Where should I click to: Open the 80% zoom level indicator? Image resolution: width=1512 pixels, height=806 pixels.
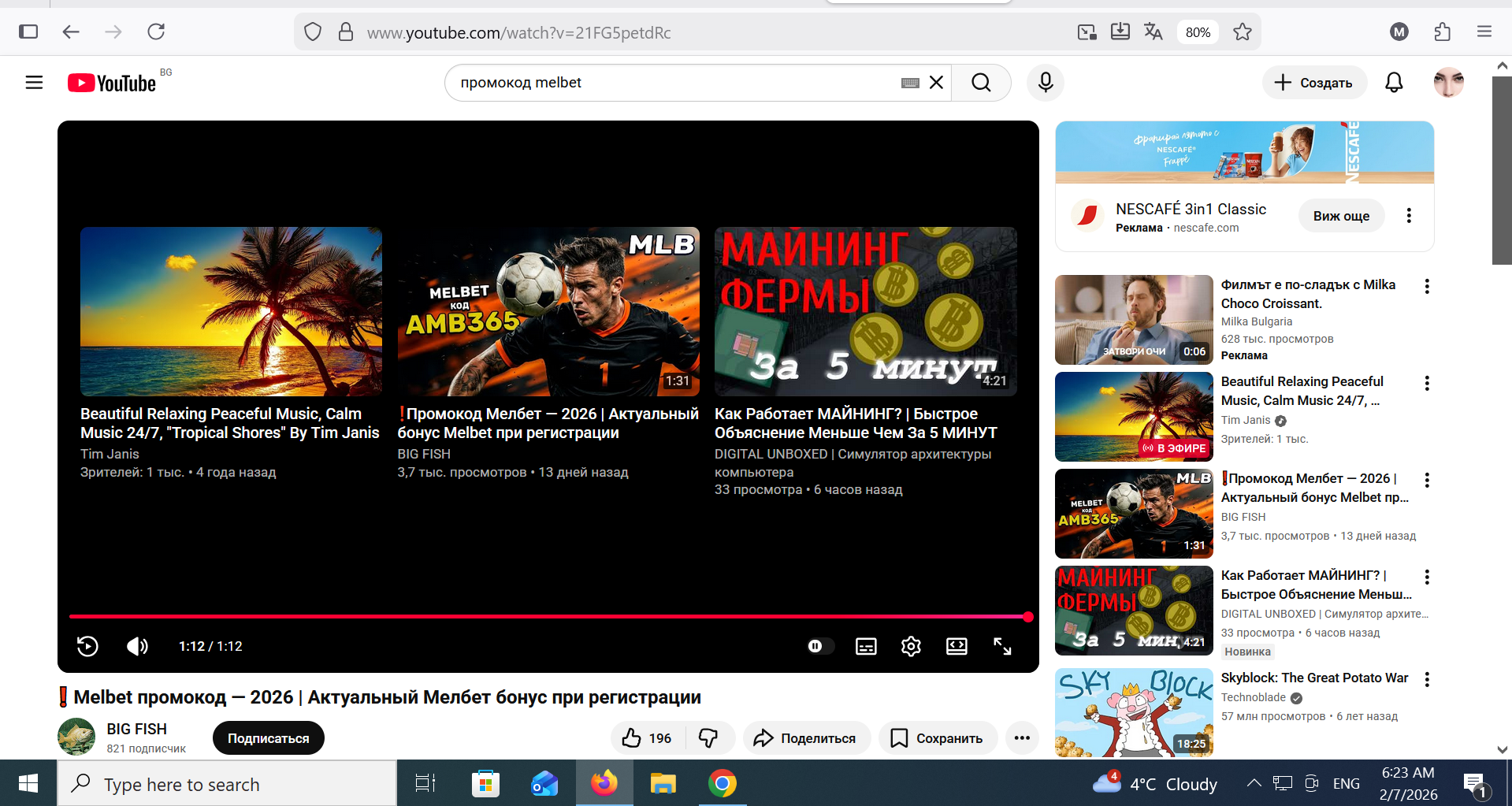pyautogui.click(x=1198, y=32)
